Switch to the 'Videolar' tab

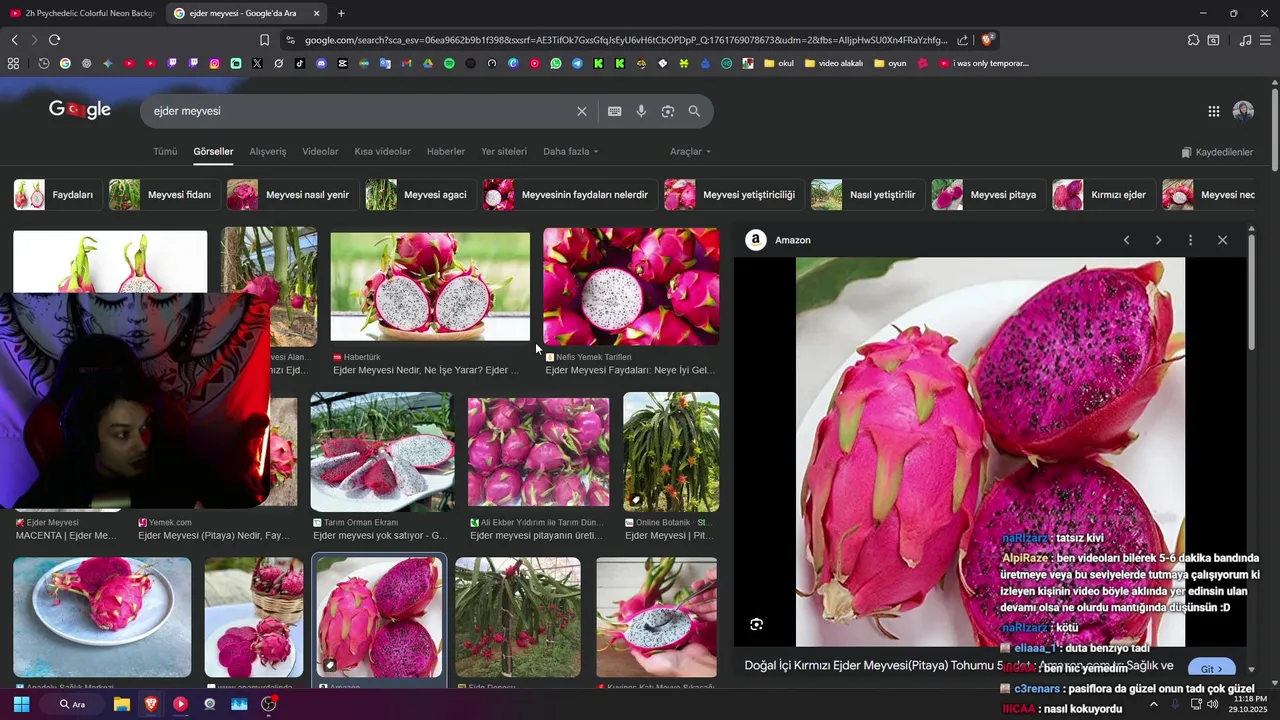pyautogui.click(x=320, y=152)
